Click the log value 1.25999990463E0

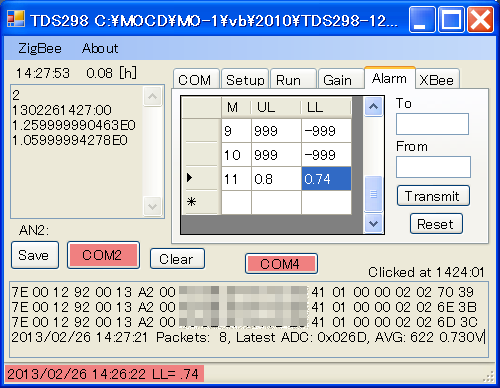(74, 125)
